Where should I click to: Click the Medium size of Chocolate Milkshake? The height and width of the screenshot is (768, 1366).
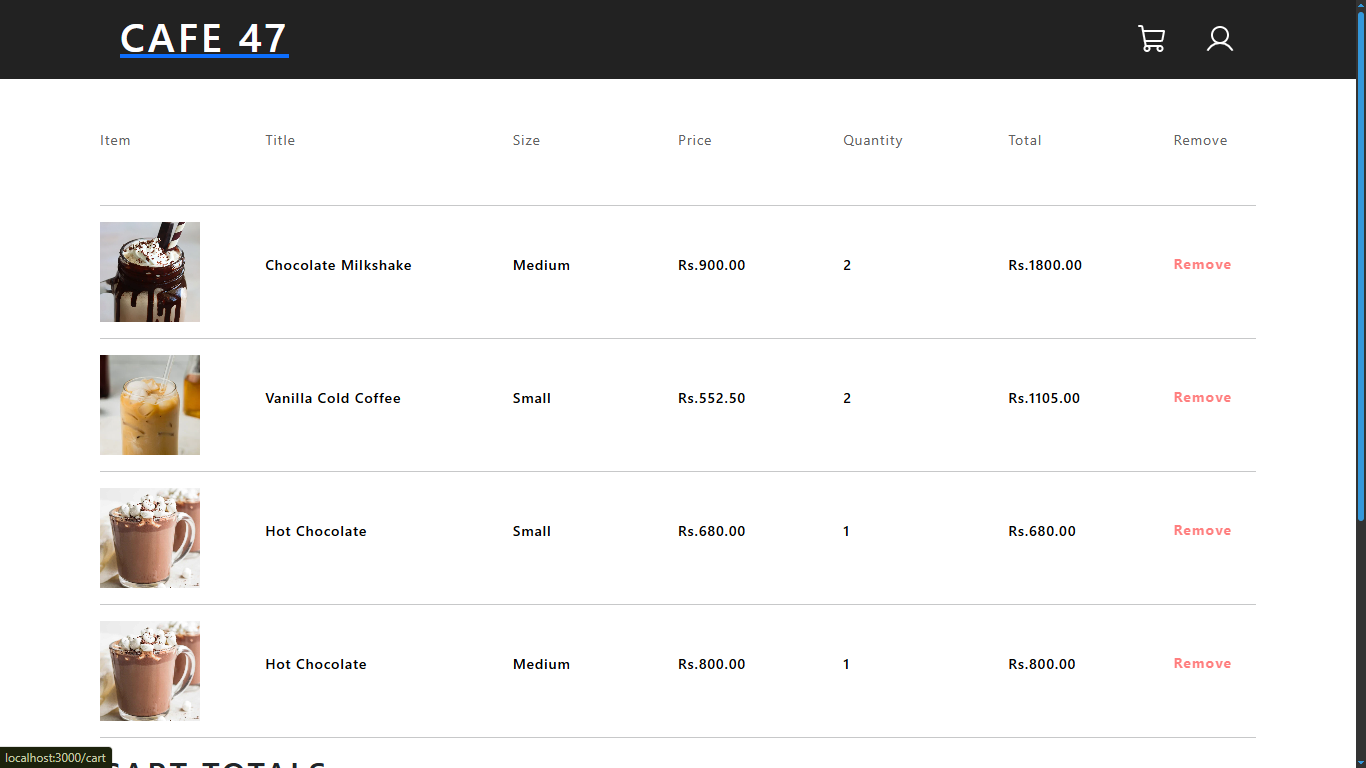tap(541, 265)
